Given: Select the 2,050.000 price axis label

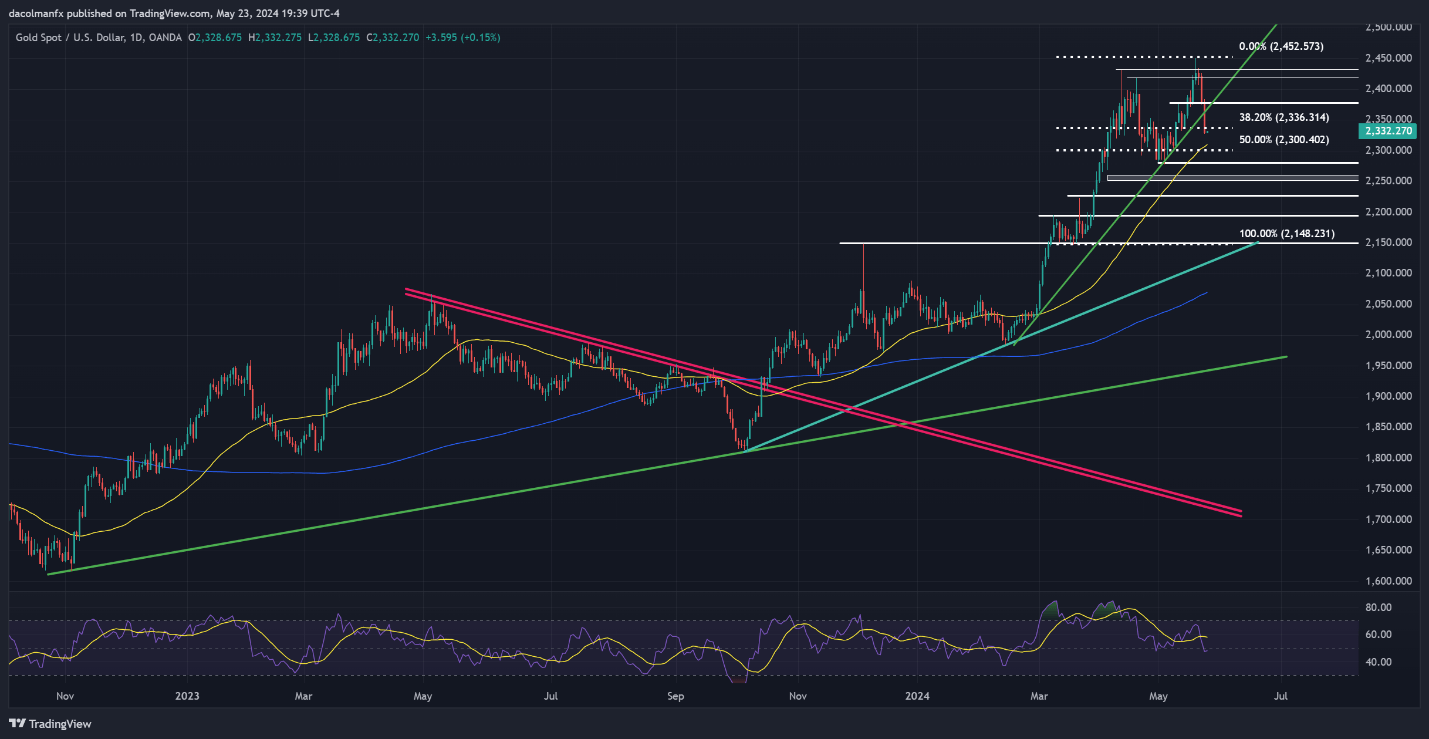Looking at the screenshot, I should coord(1389,304).
